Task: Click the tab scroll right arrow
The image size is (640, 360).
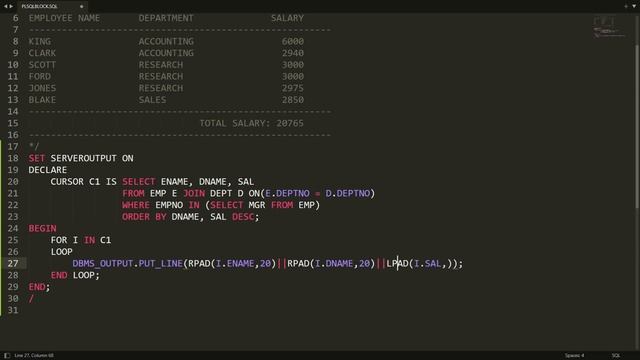Action: coord(11,6)
